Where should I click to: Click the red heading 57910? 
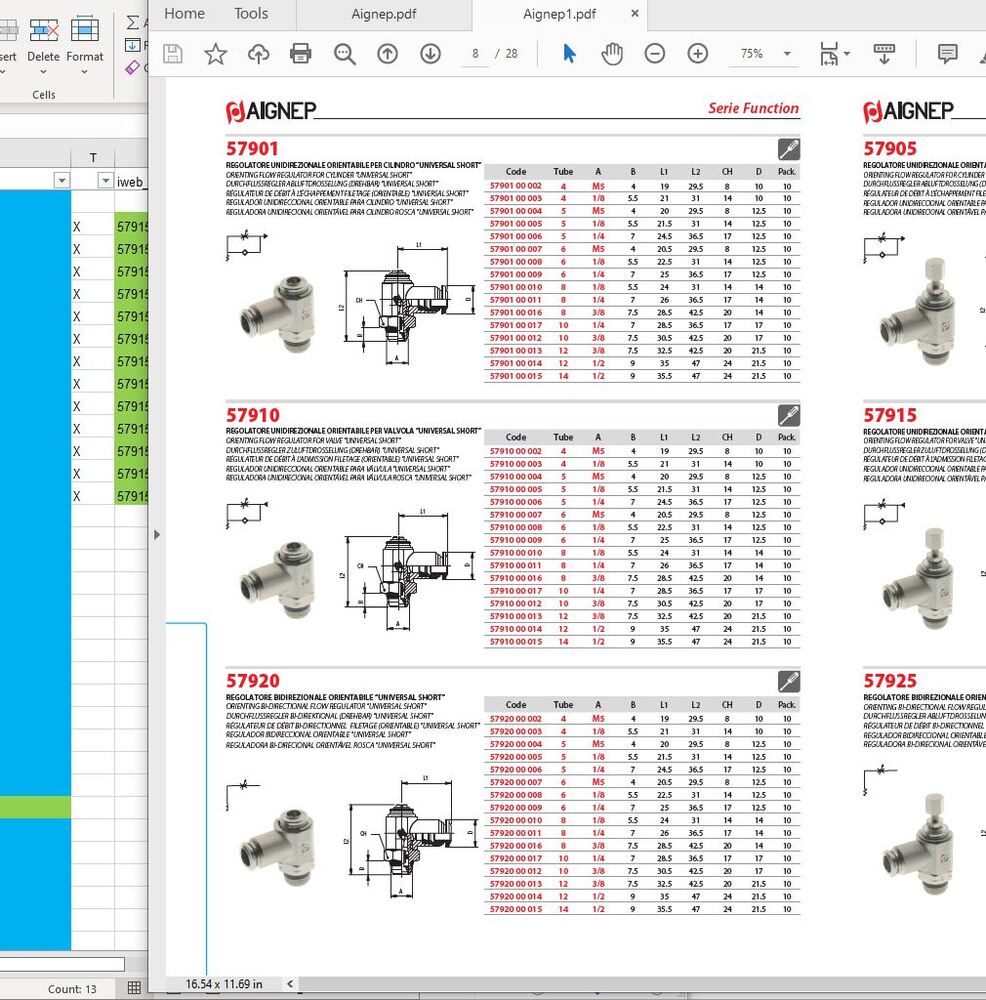click(x=253, y=415)
